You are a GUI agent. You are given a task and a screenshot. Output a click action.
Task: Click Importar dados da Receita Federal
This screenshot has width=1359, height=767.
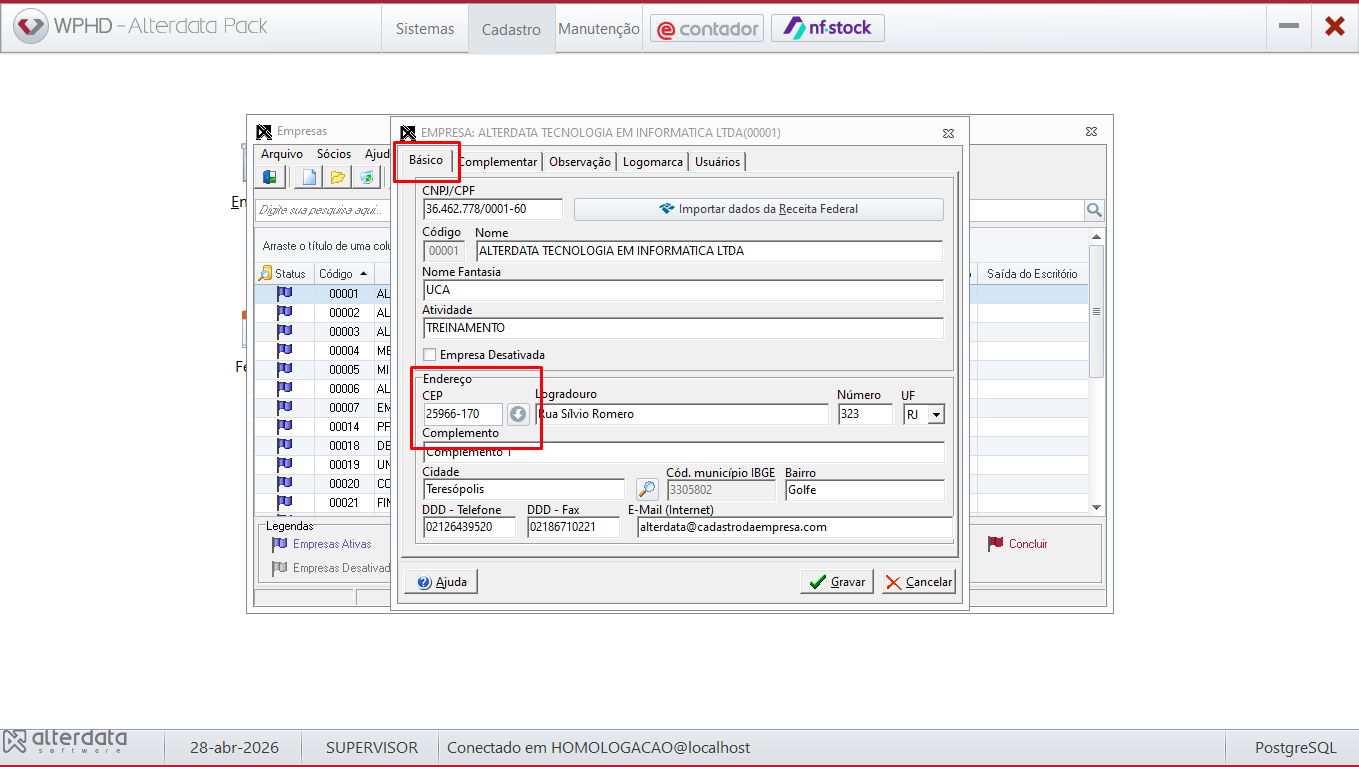coord(759,209)
